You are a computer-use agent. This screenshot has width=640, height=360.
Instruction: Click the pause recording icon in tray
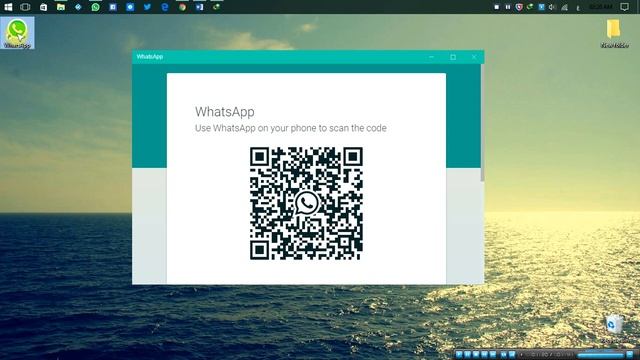coord(508,7)
